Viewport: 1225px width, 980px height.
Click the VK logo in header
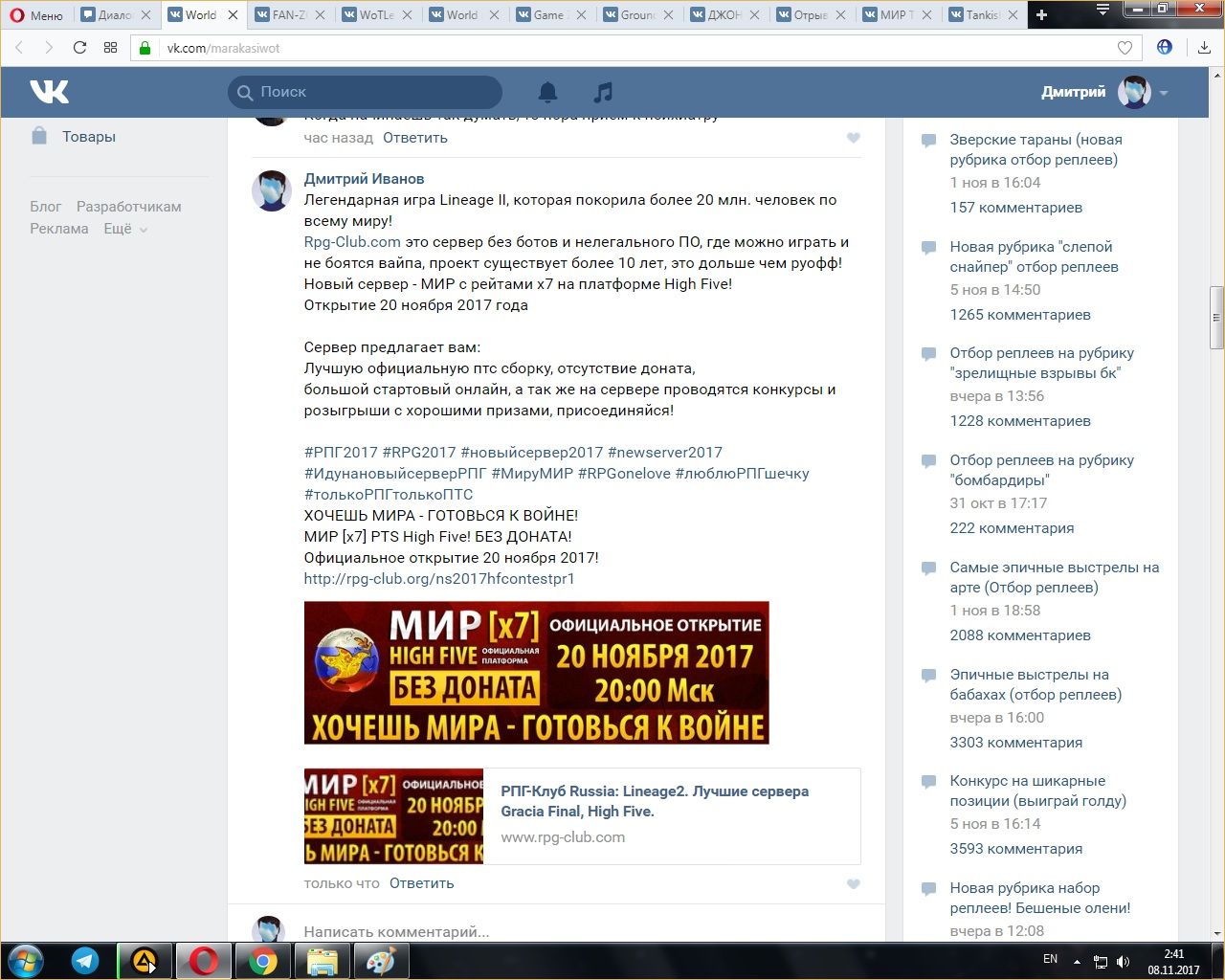(x=49, y=92)
